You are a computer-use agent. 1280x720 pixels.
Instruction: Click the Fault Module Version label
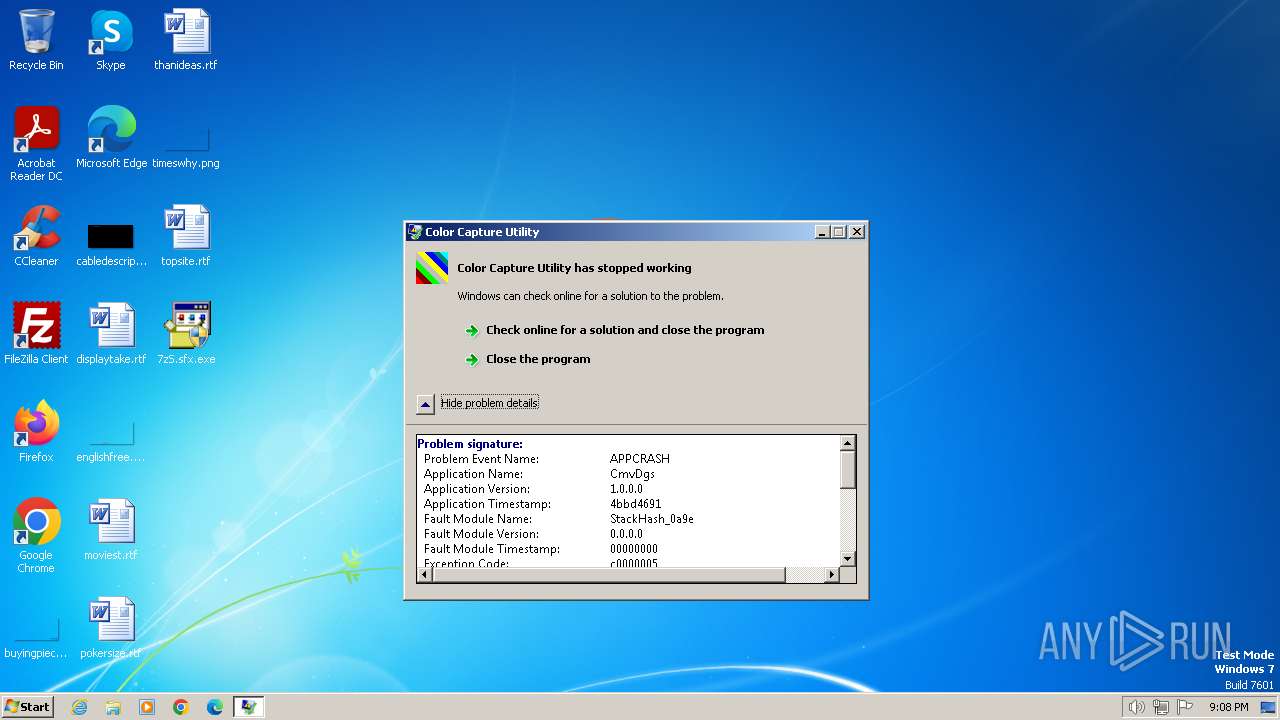pos(481,534)
